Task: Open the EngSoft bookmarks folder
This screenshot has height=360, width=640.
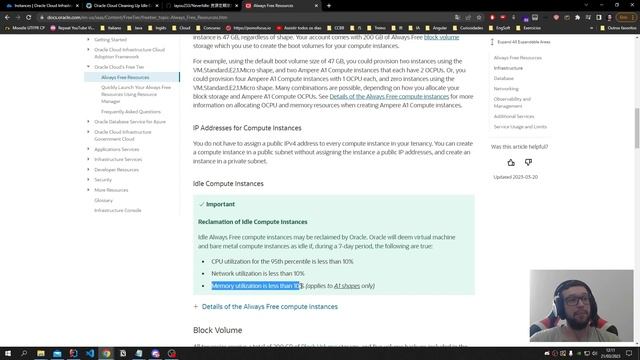Action: (x=499, y=28)
